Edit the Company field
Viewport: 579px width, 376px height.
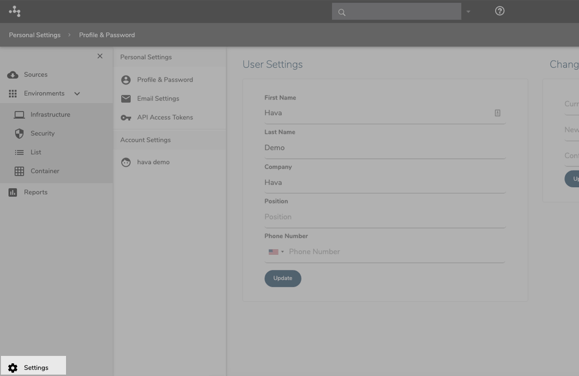(384, 182)
